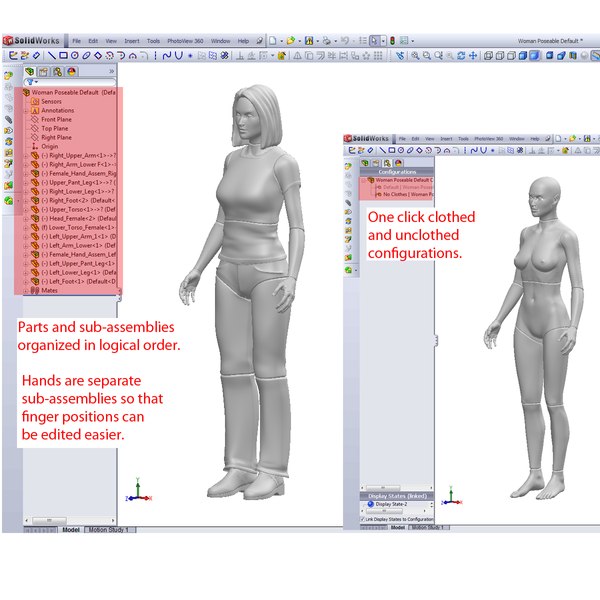Click the Print icon in main window
The width and height of the screenshot is (600, 600).
(x=327, y=41)
